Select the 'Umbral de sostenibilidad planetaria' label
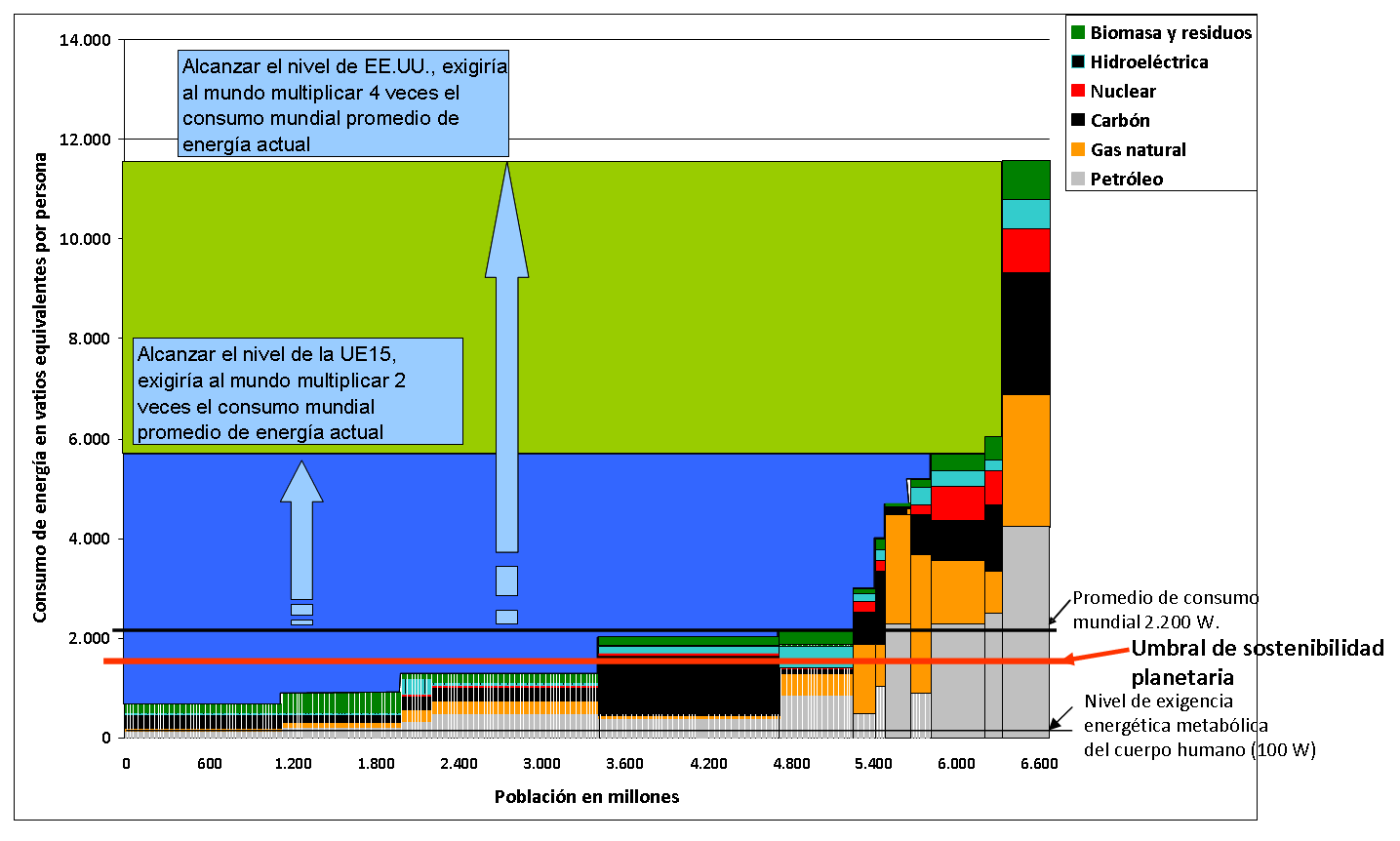Image resolution: width=1400 pixels, height=841 pixels. point(1257,662)
